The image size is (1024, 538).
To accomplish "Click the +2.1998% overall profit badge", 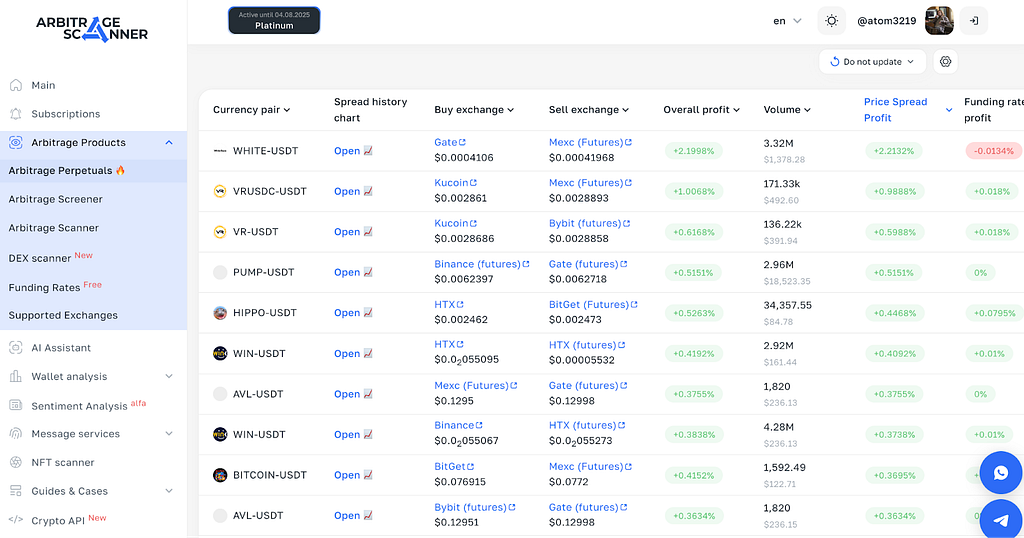I will coord(694,151).
